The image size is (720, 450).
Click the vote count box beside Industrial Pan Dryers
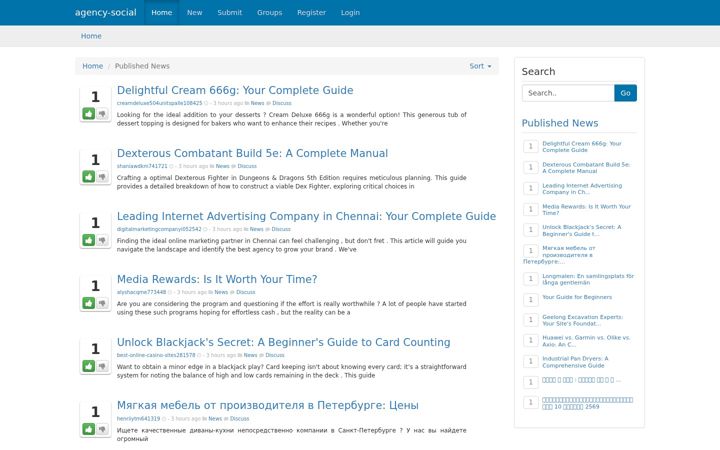(531, 361)
